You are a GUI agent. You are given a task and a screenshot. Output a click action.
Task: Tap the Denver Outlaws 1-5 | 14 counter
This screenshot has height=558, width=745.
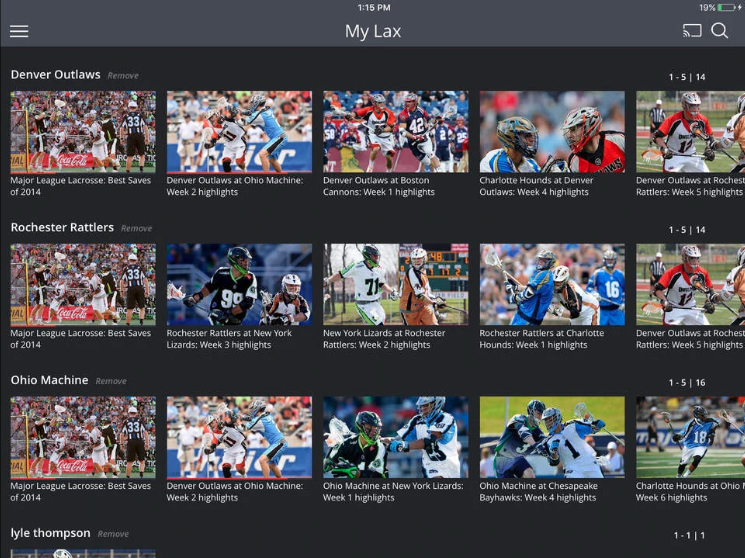(x=687, y=77)
